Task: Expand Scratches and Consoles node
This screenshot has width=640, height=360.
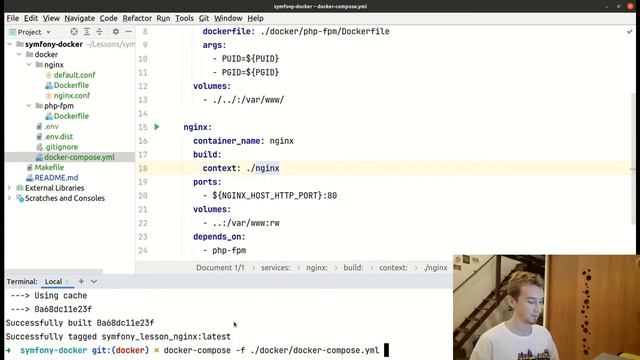Action: point(9,198)
